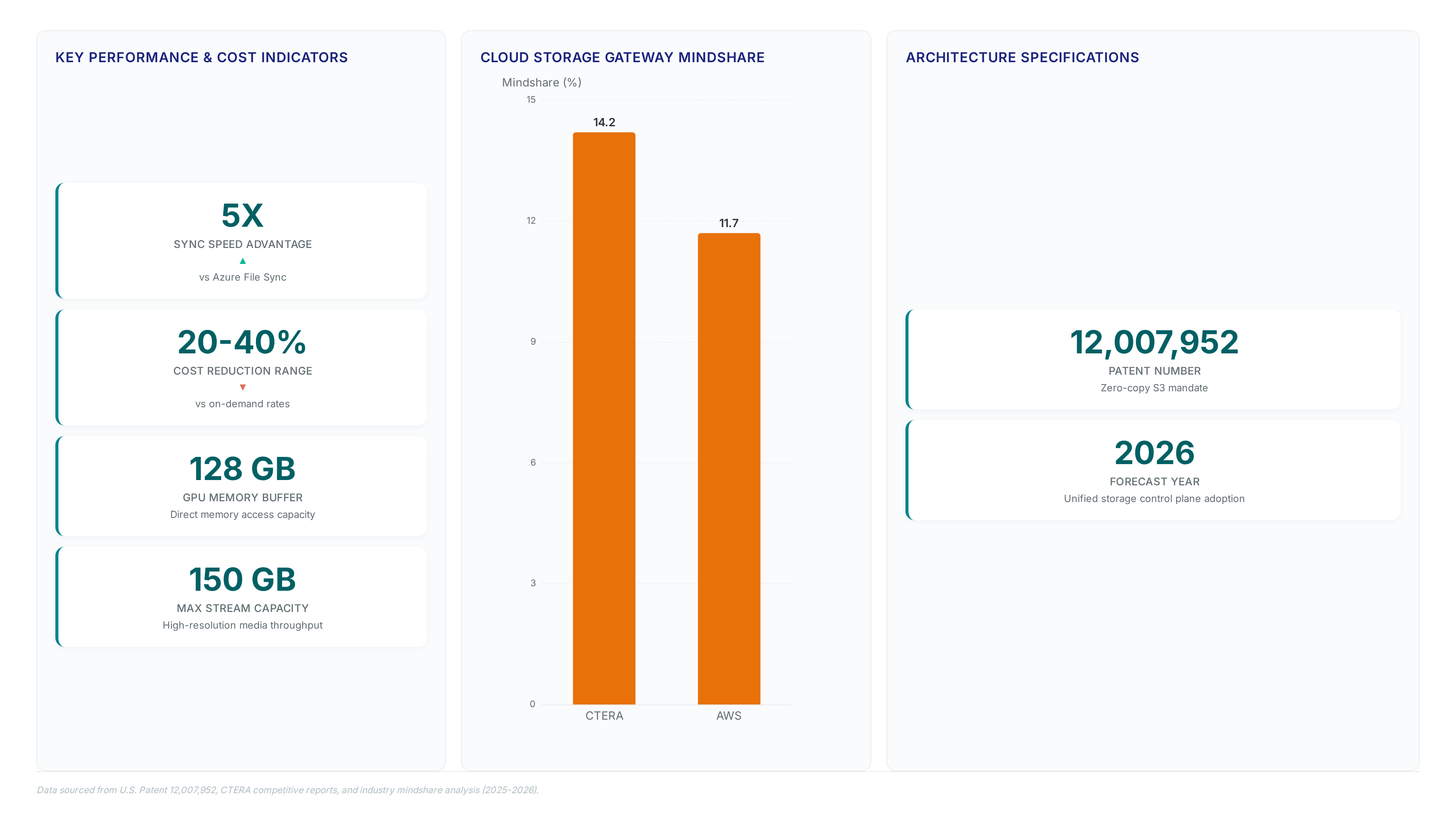Click the 20-40% cost reduction value
1456x819 pixels.
(243, 342)
